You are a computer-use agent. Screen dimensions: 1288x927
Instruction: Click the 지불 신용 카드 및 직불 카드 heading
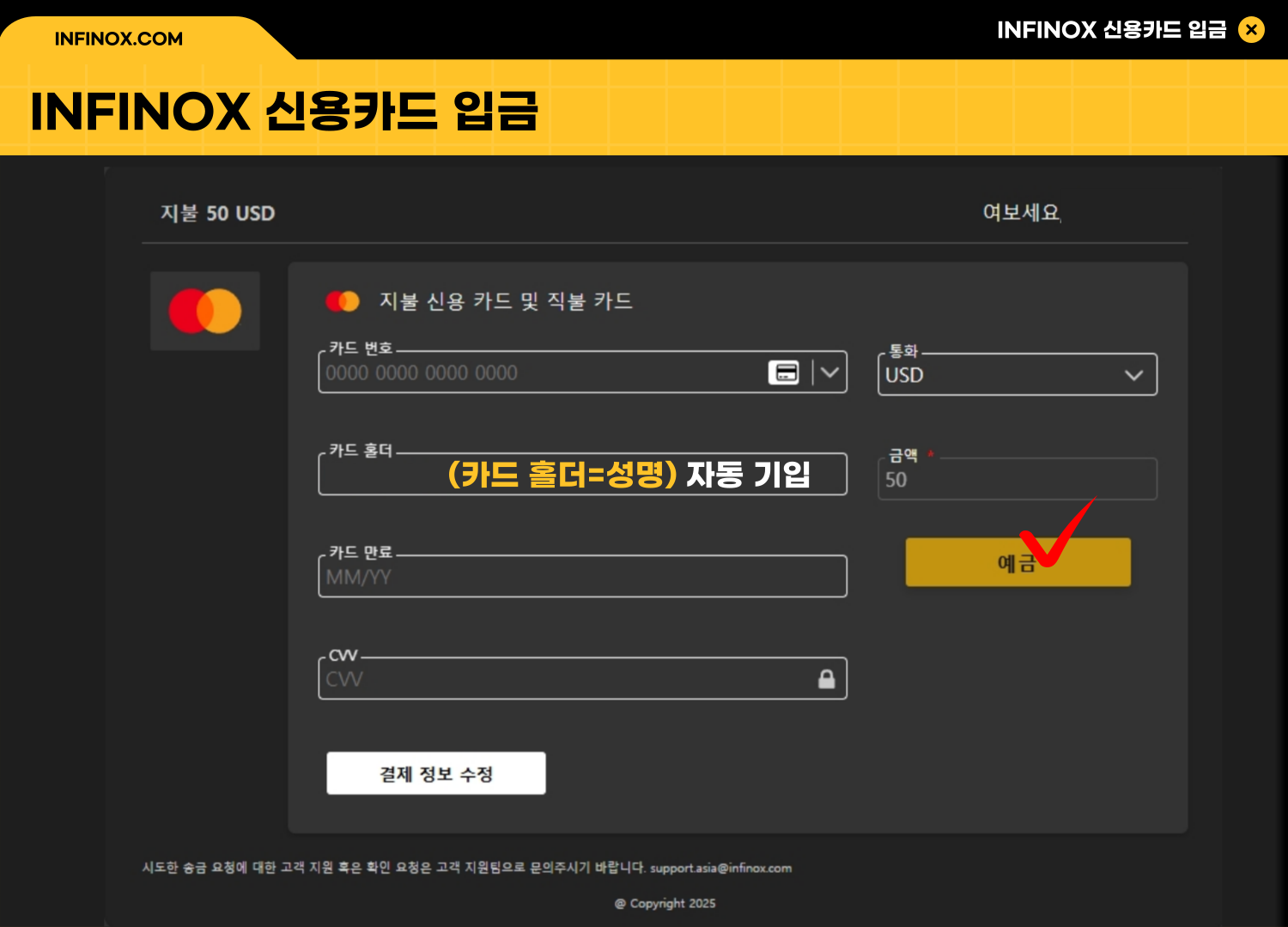click(x=506, y=301)
